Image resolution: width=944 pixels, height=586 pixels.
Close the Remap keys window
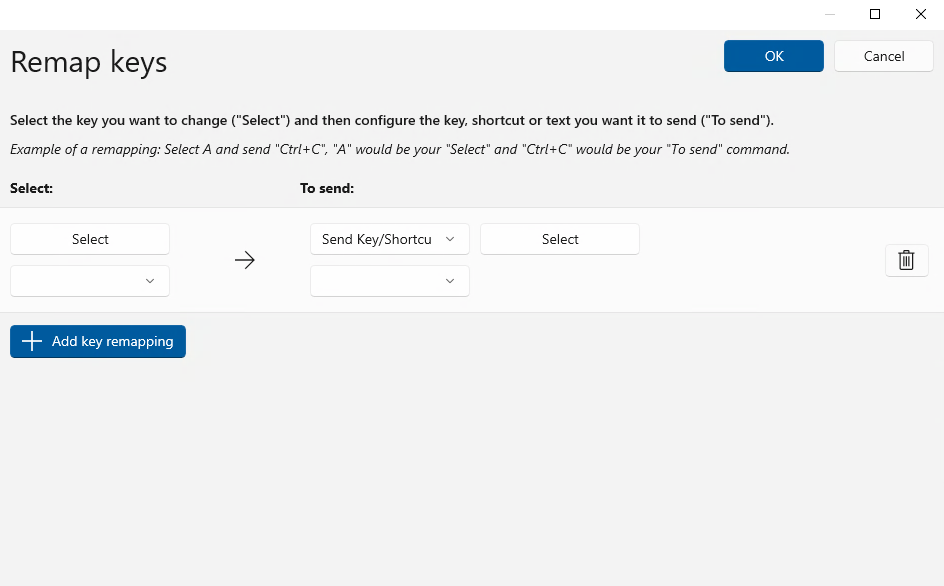921,14
